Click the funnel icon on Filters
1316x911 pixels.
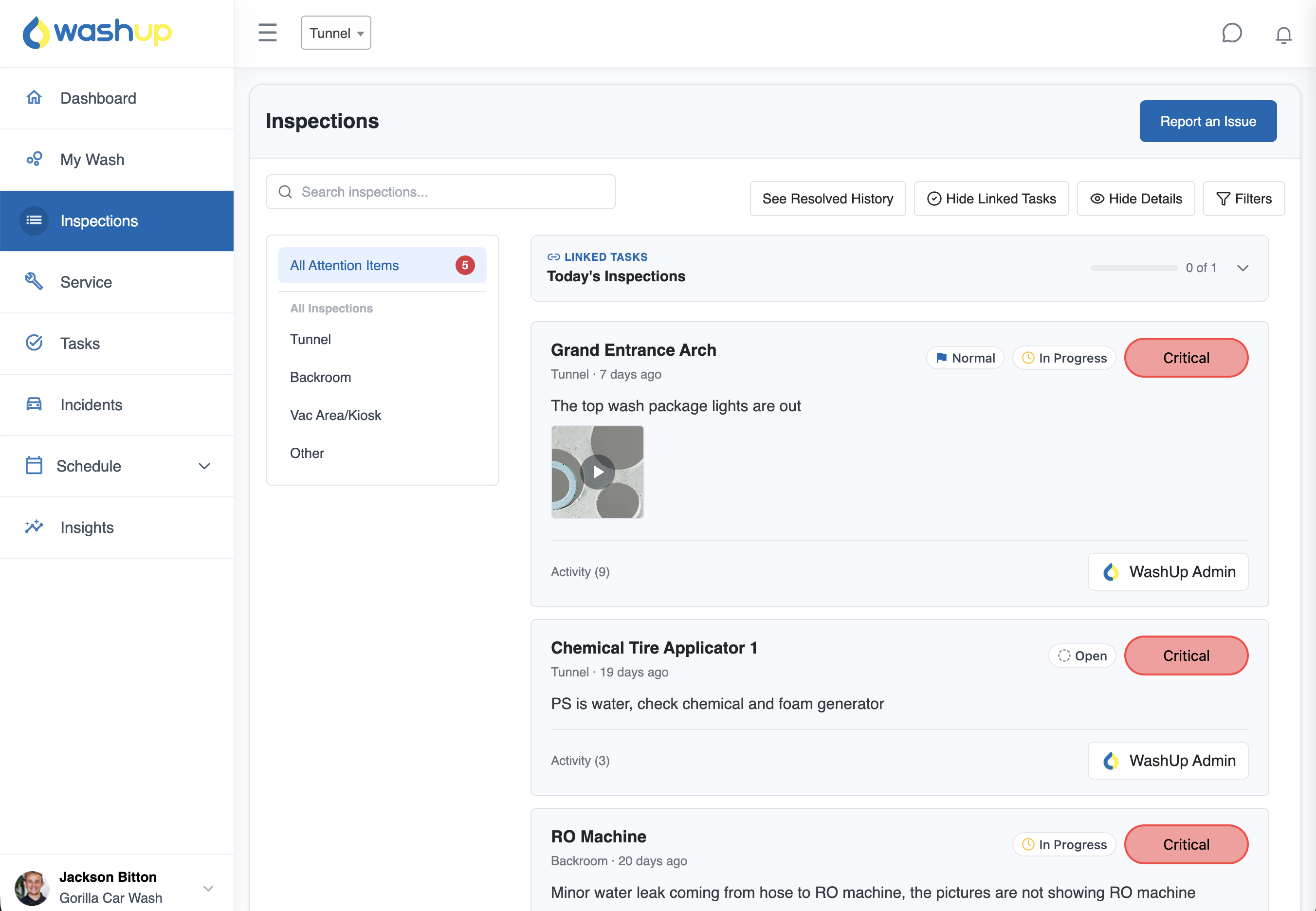tap(1223, 199)
